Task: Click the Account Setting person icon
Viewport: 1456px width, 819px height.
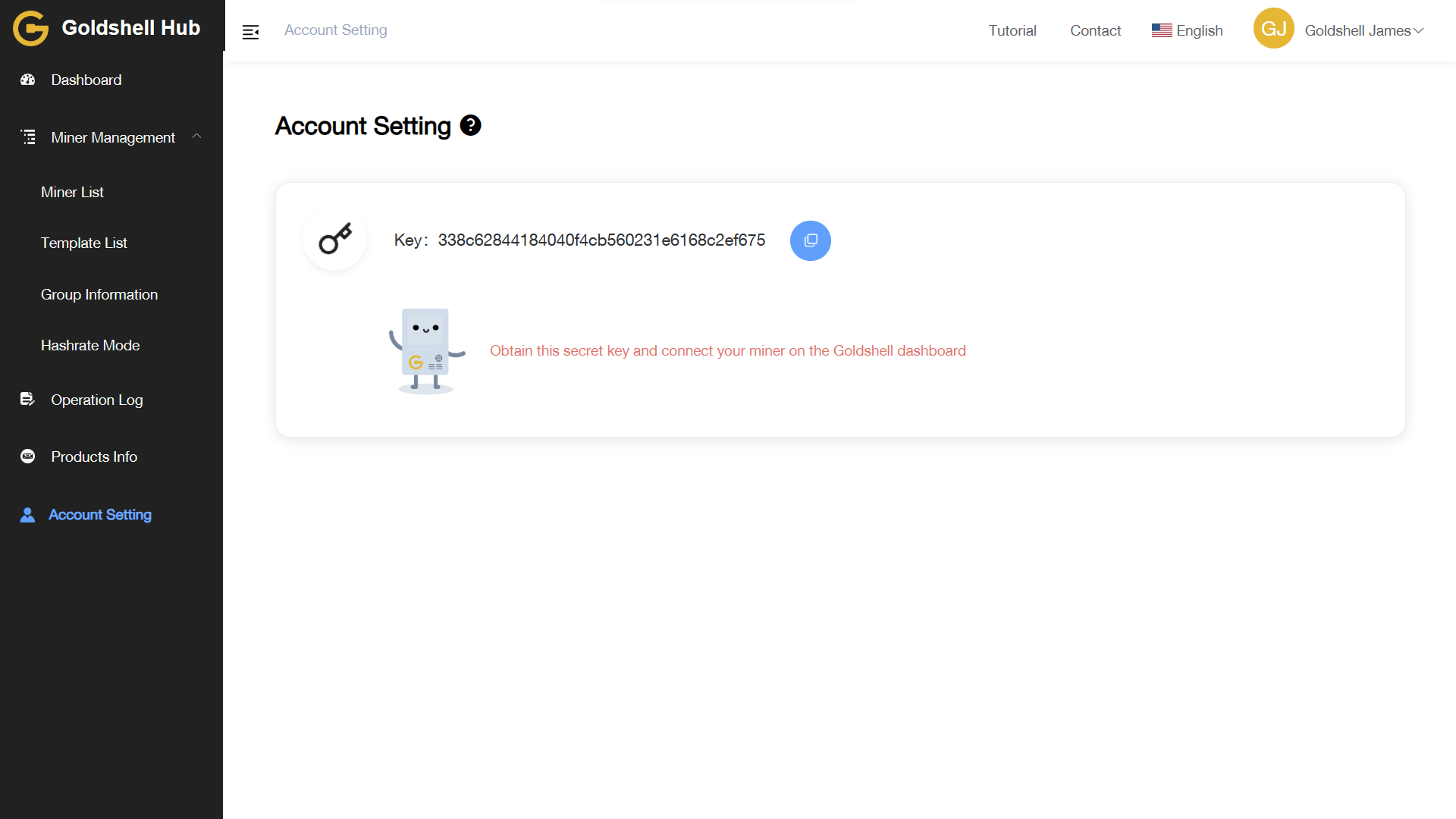Action: [x=27, y=515]
